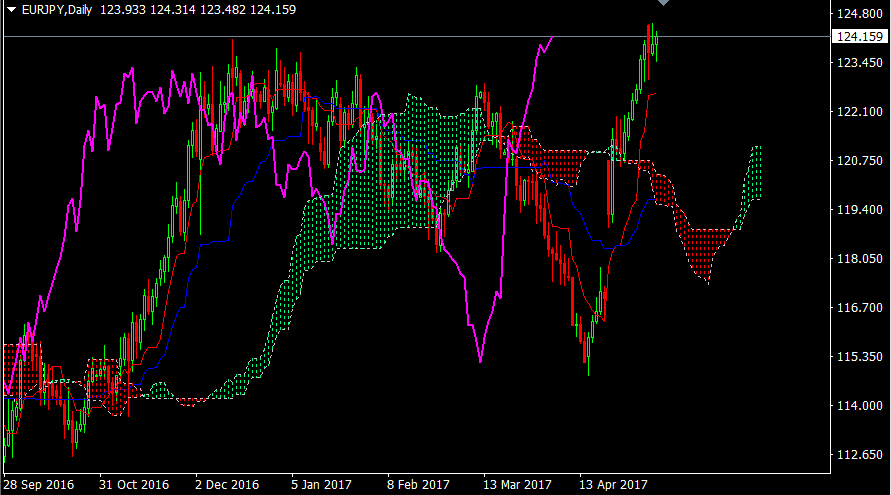Viewport: 891px width, 495px height.
Task: Click the 118.050 level on price axis
Action: pos(860,259)
